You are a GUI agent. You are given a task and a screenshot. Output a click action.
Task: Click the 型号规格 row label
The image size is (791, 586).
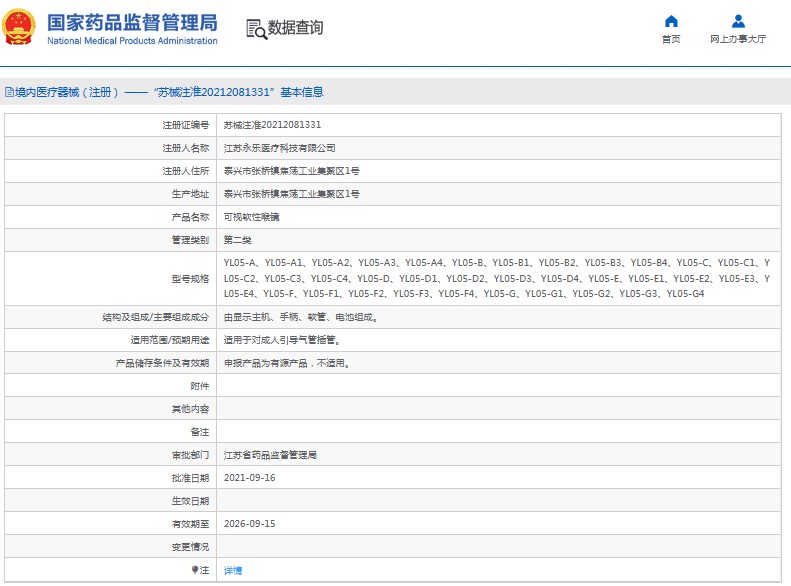[190, 278]
